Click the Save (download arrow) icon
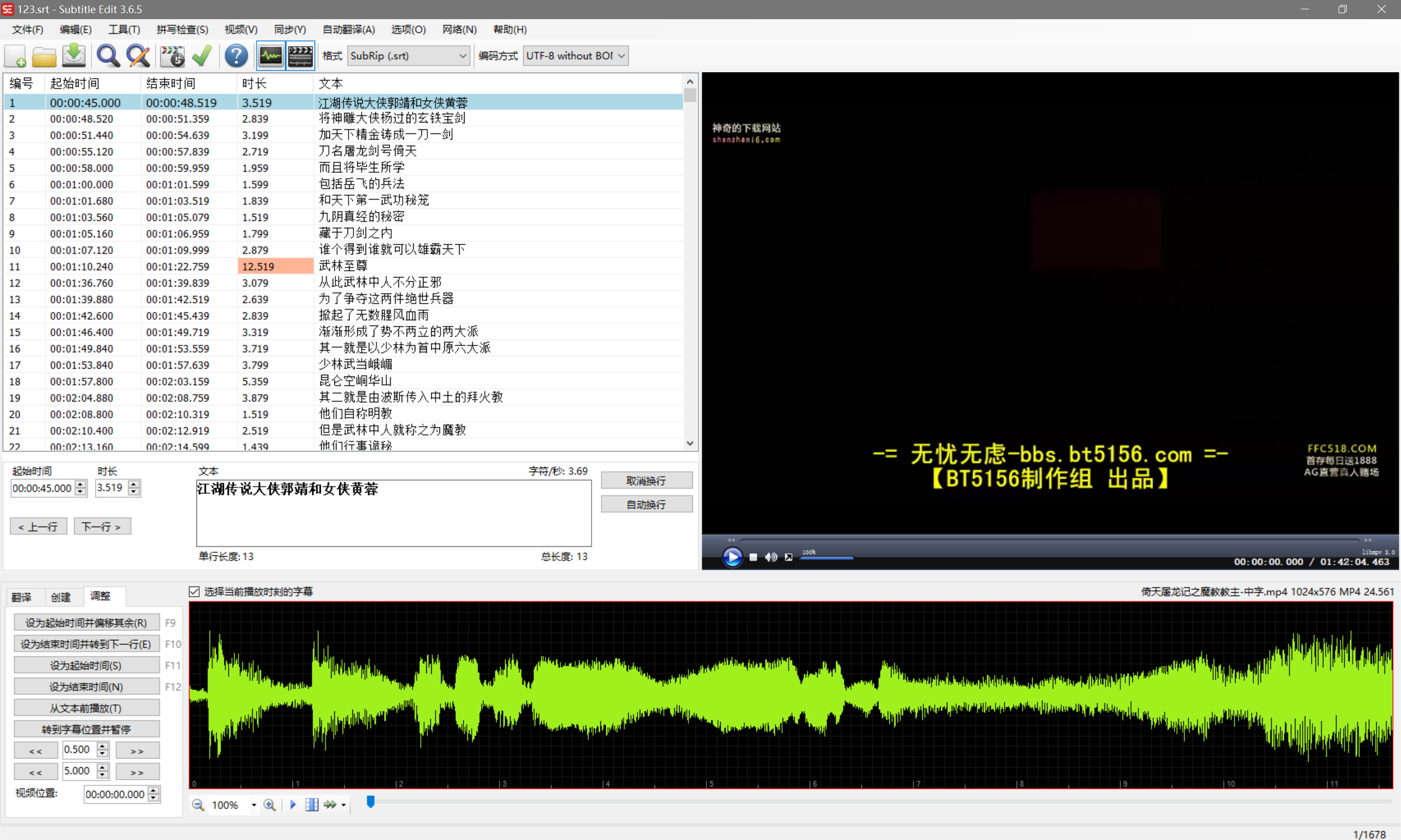1401x840 pixels. pyautogui.click(x=73, y=55)
